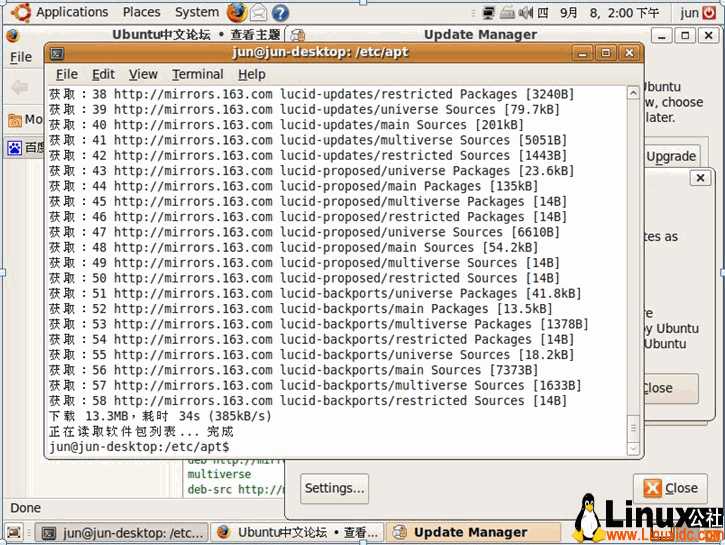Click the Baidu bookmark tab icon

click(x=14, y=148)
